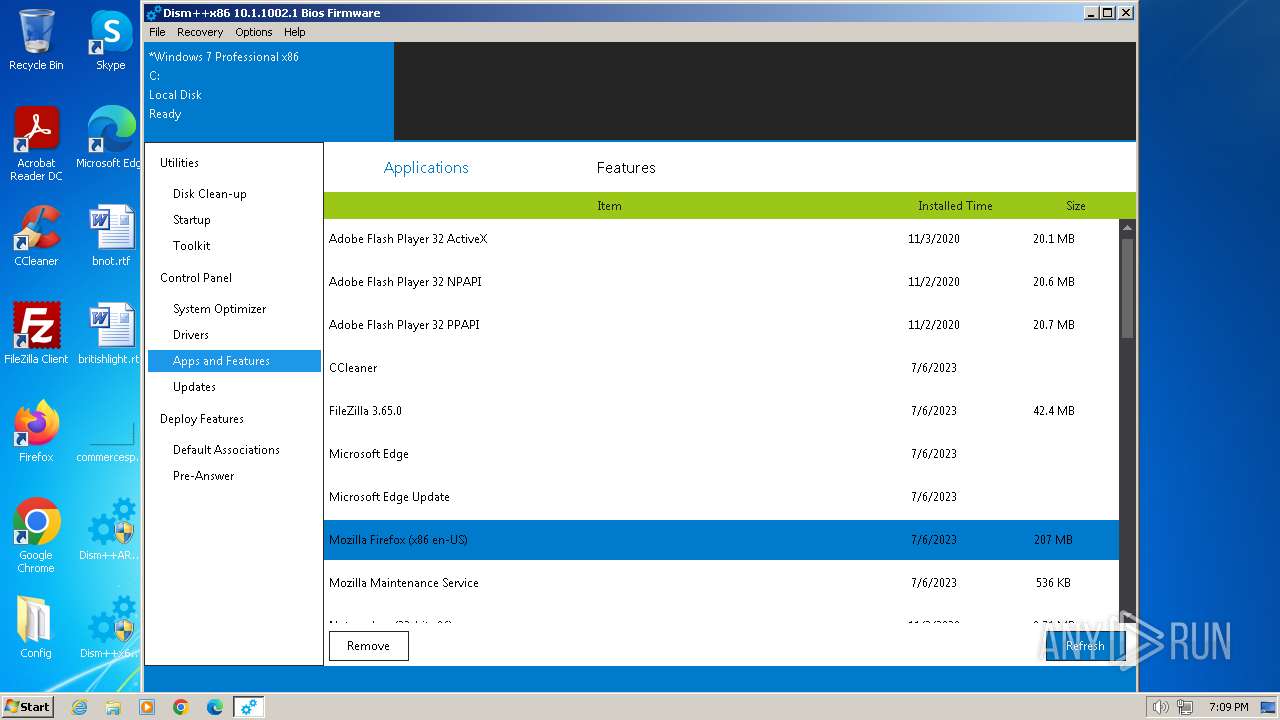Open the CCleaner desktop shortcut
The width and height of the screenshot is (1280, 720).
click(36, 236)
